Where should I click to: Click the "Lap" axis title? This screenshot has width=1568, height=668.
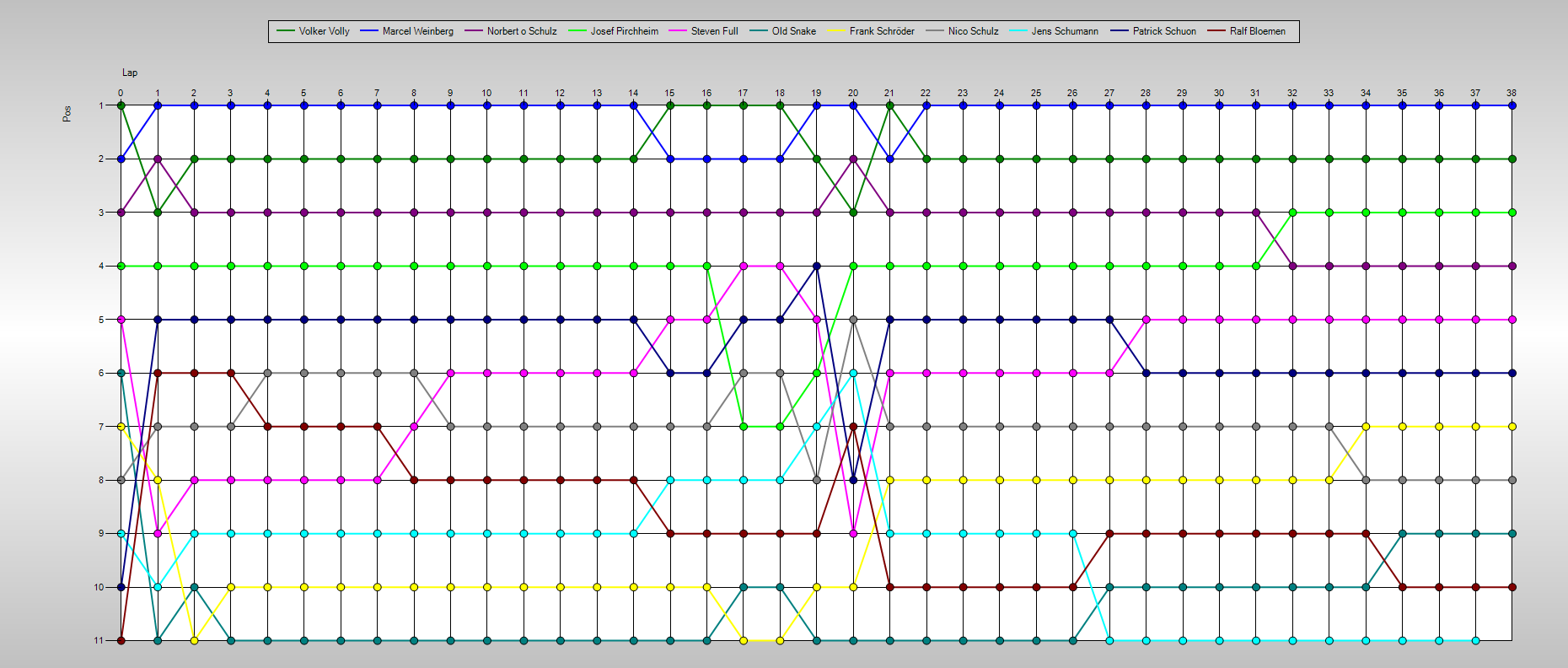pyautogui.click(x=130, y=73)
